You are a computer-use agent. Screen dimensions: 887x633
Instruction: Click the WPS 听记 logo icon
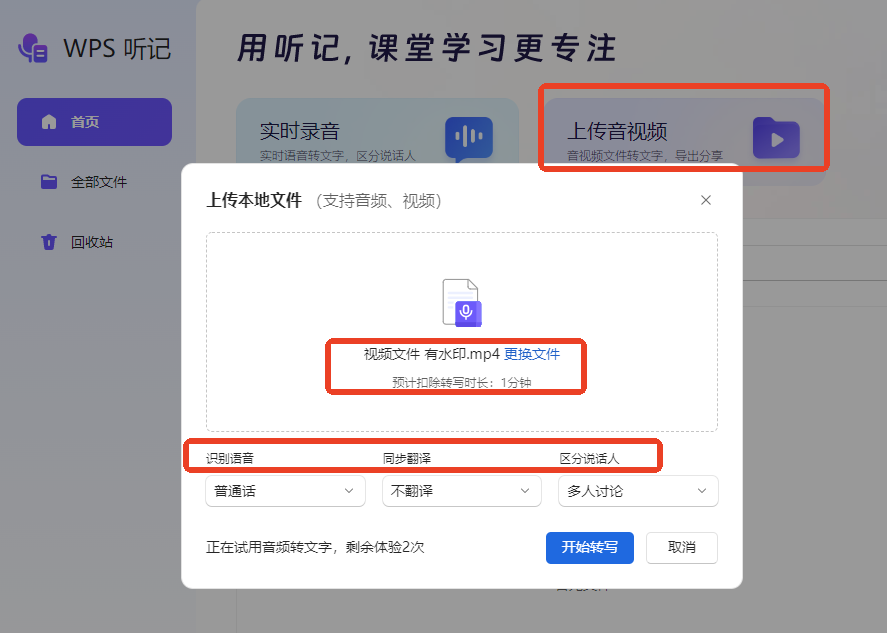click(33, 48)
